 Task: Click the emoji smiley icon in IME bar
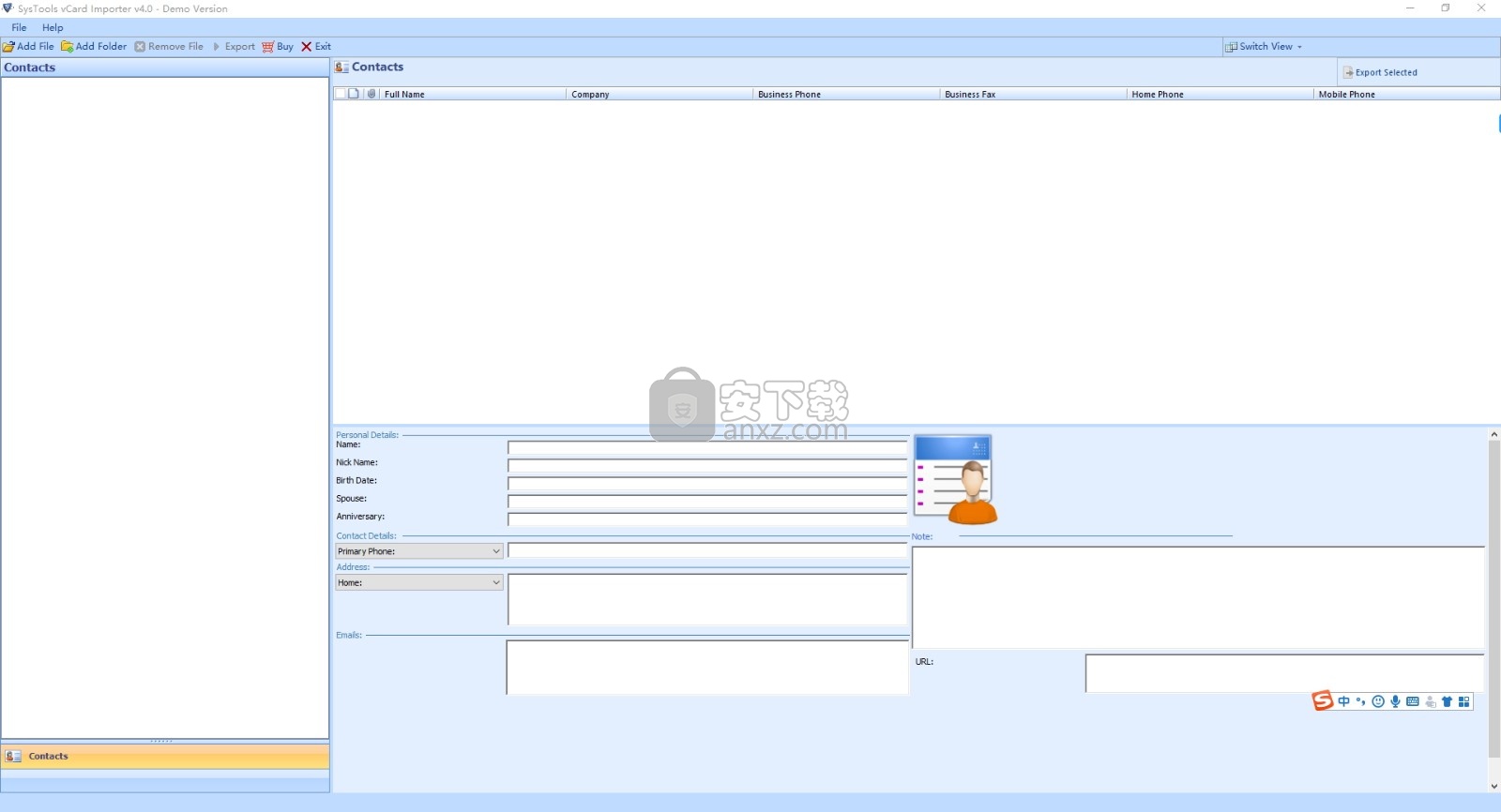[x=1378, y=701]
